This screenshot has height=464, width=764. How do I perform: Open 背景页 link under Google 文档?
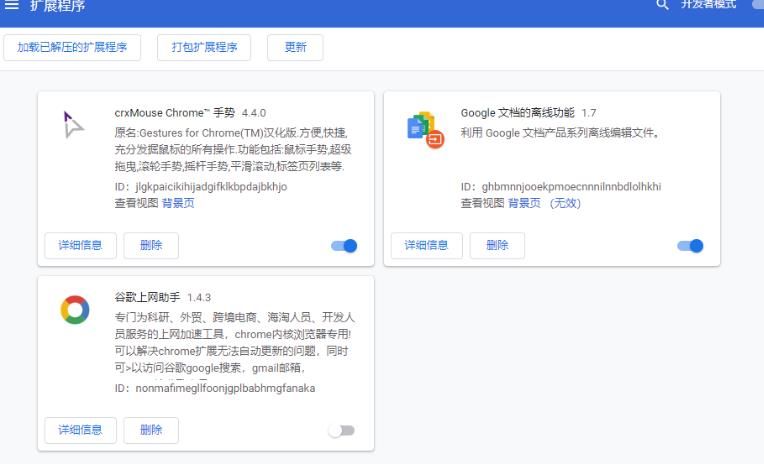524,203
